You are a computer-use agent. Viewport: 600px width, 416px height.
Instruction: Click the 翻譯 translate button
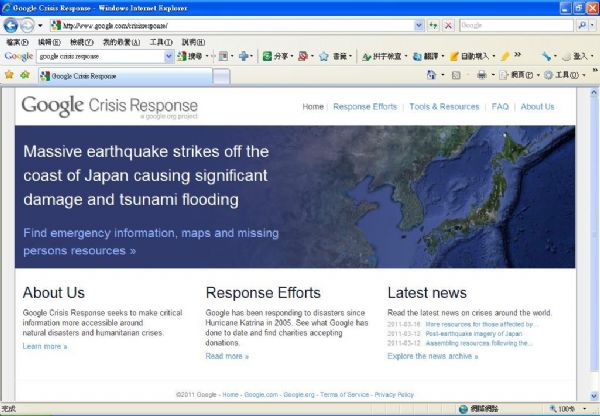[x=426, y=56]
